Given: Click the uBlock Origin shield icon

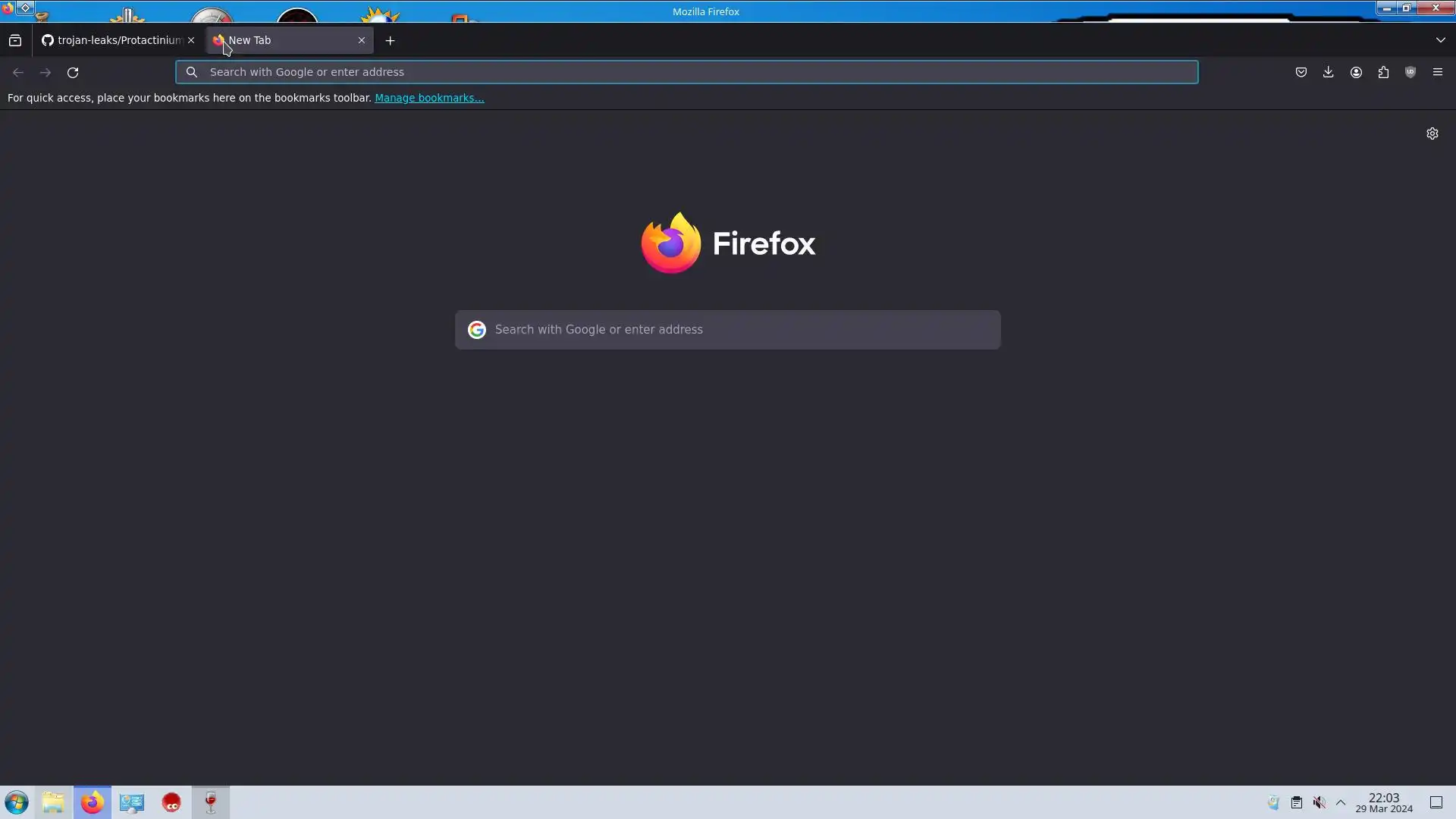Looking at the screenshot, I should pyautogui.click(x=1410, y=72).
